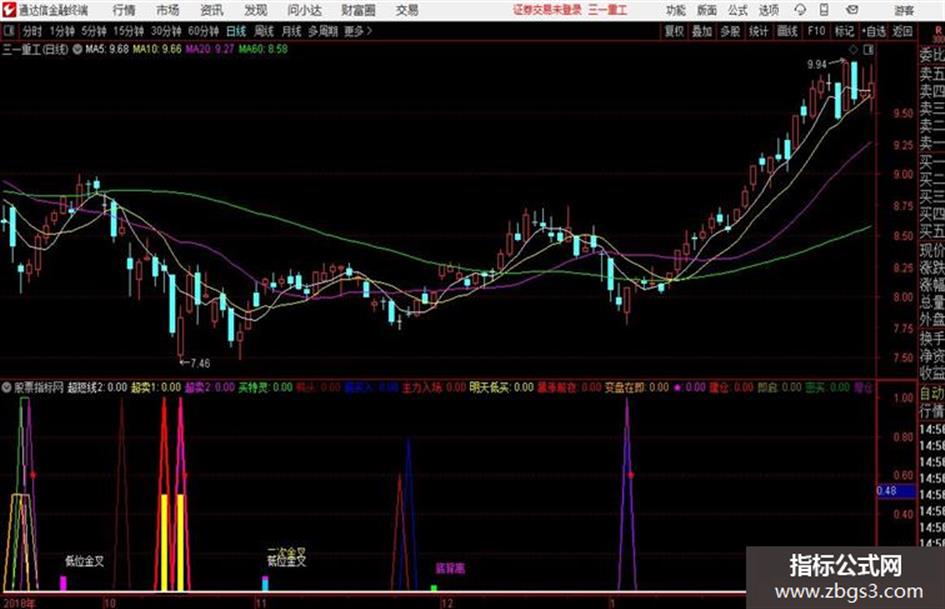Click the MA20: 9.27 indicator value
945x609 pixels.
coord(210,49)
